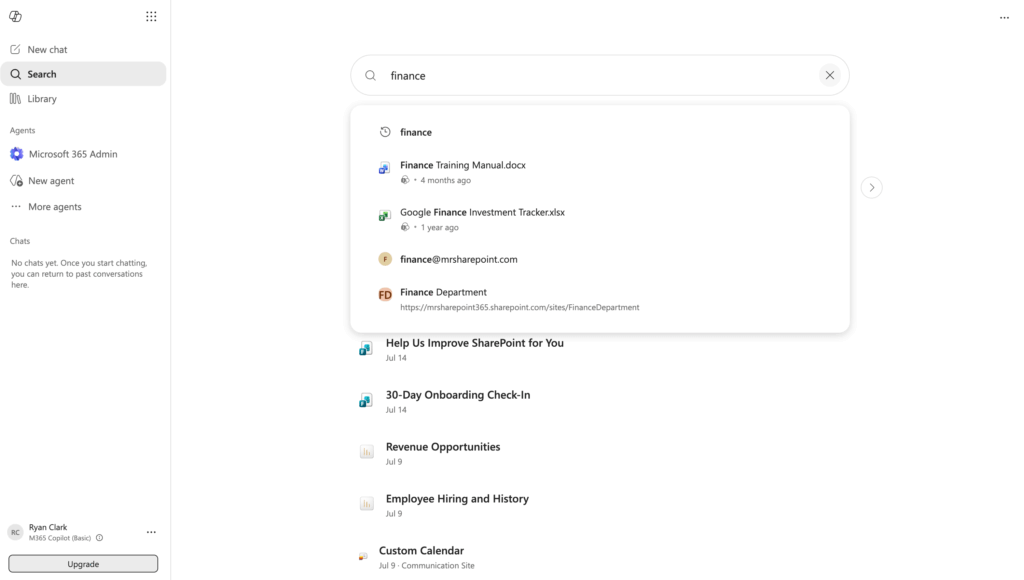
Task: Open Custom Calendar result
Action: click(x=421, y=551)
